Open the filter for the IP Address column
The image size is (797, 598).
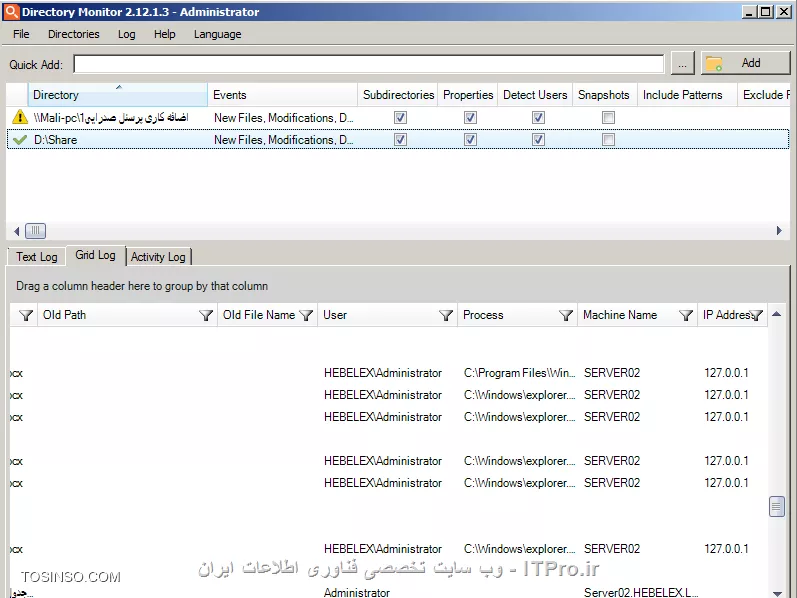(756, 315)
